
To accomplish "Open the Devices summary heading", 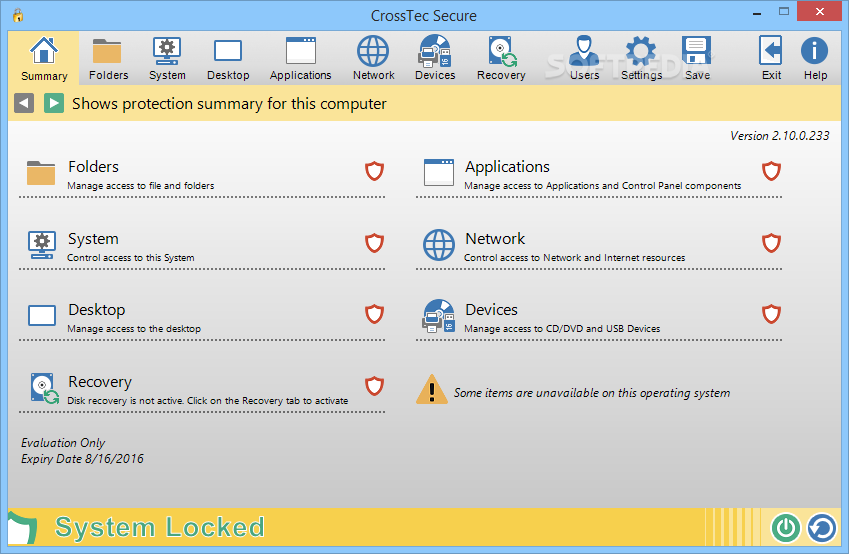I will [492, 310].
